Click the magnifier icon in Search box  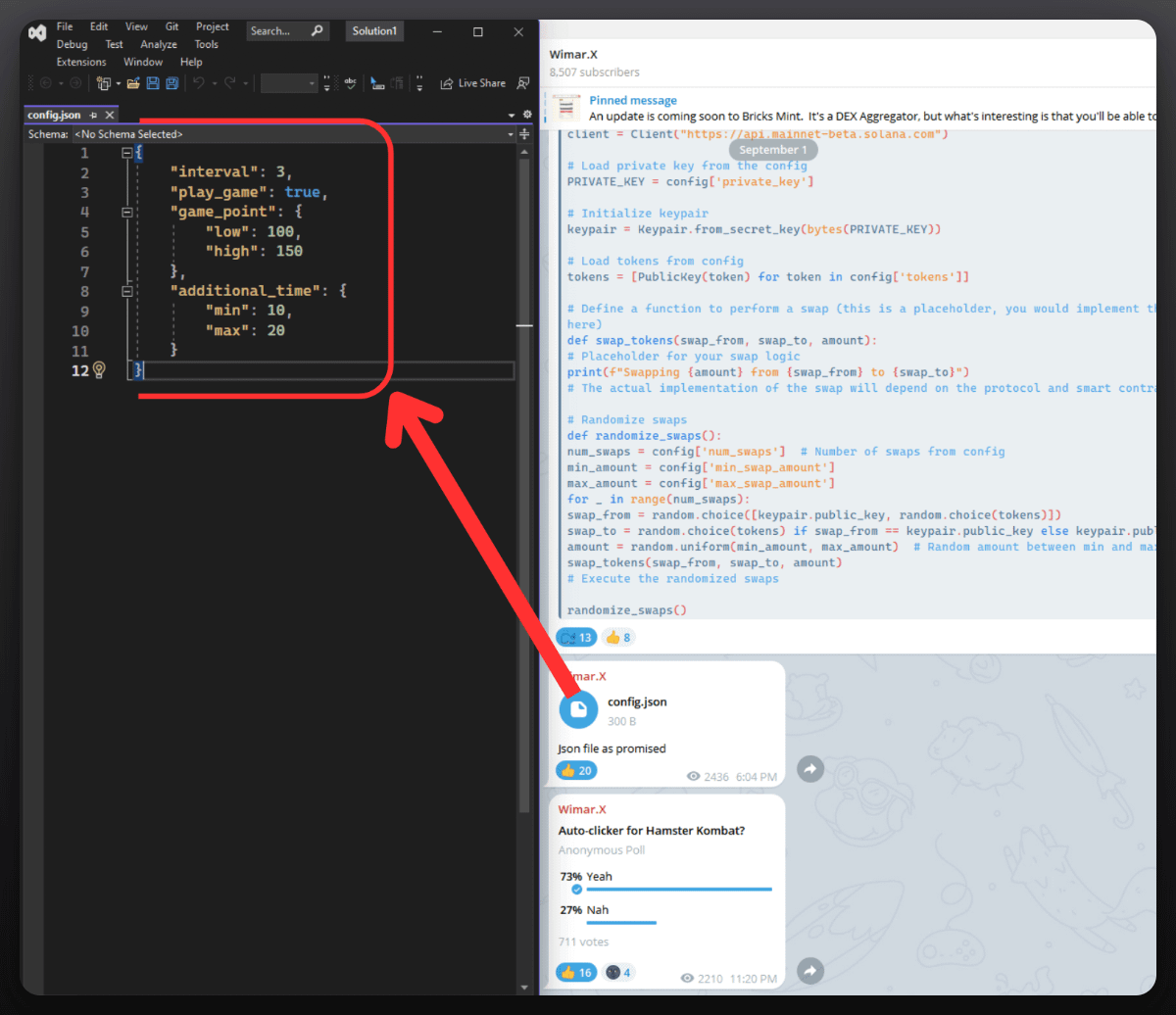pyautogui.click(x=318, y=31)
